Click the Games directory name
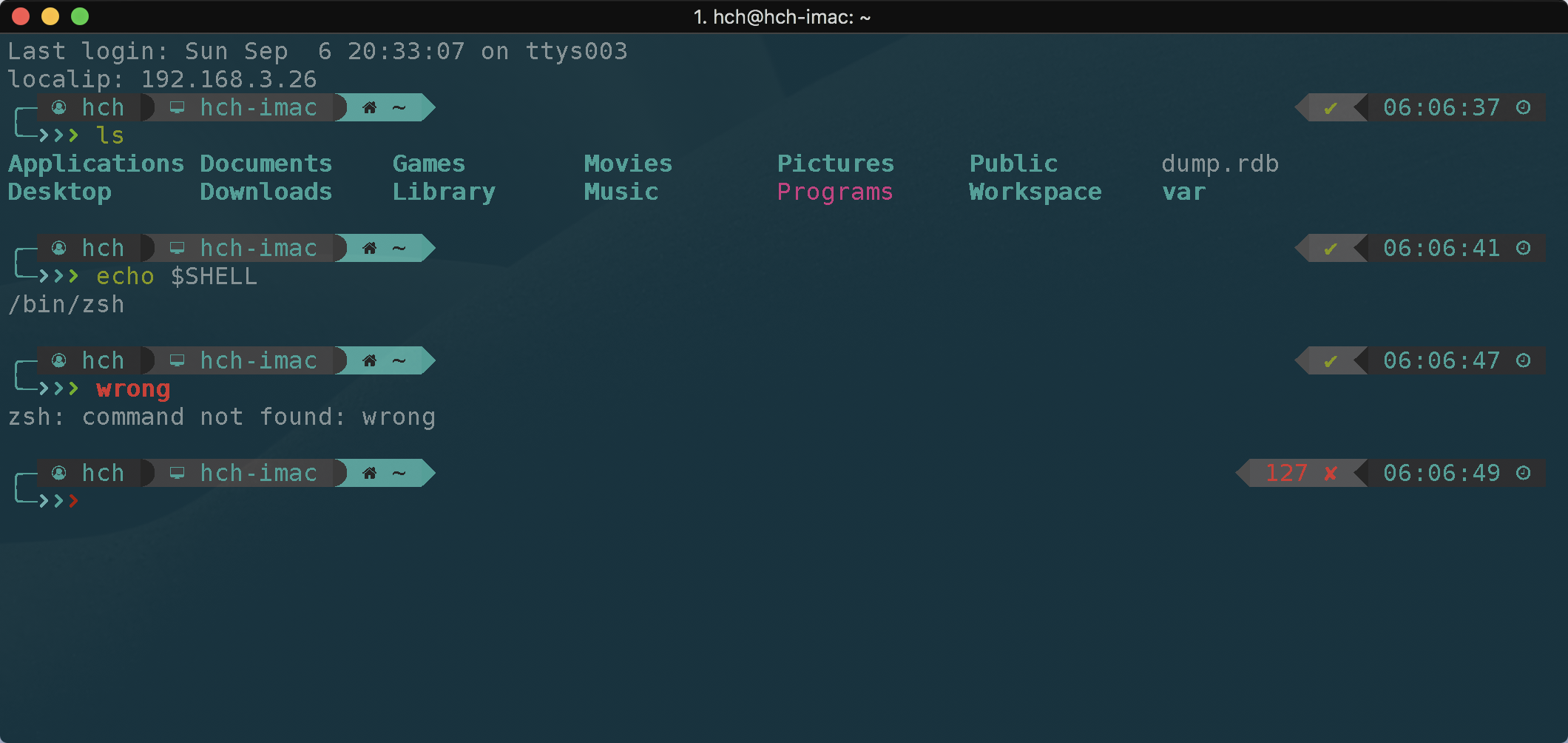The image size is (1568, 743). point(429,164)
